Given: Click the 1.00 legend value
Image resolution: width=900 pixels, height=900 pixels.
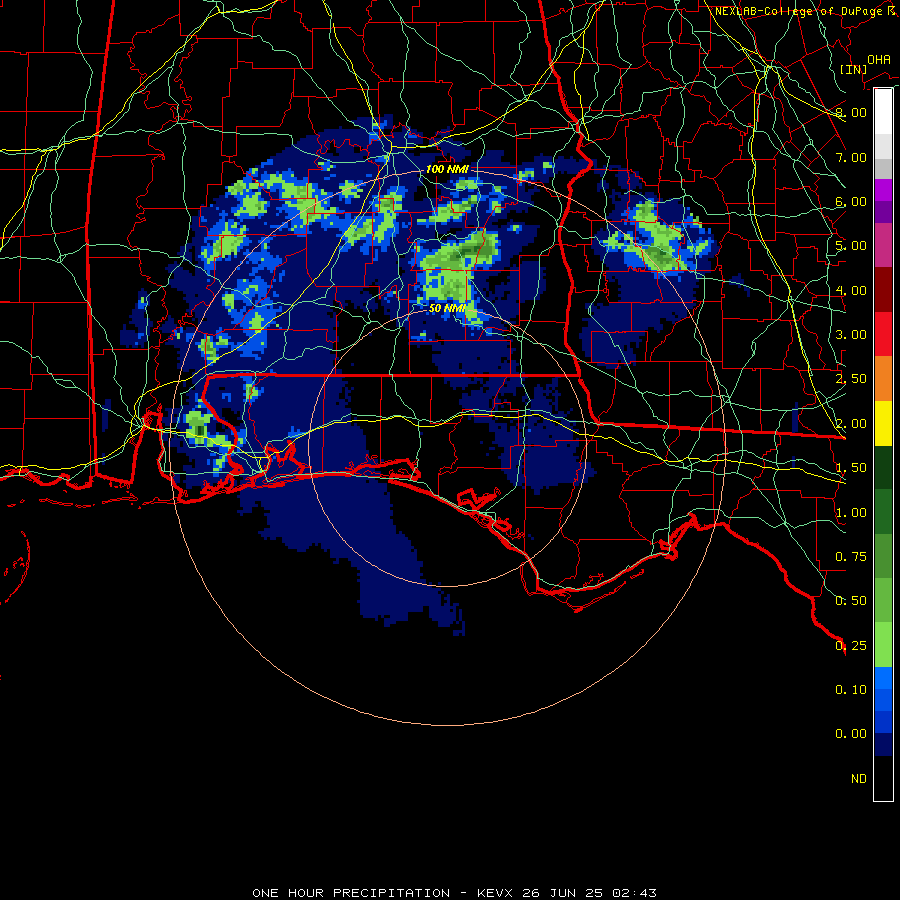Looking at the screenshot, I should (x=851, y=513).
